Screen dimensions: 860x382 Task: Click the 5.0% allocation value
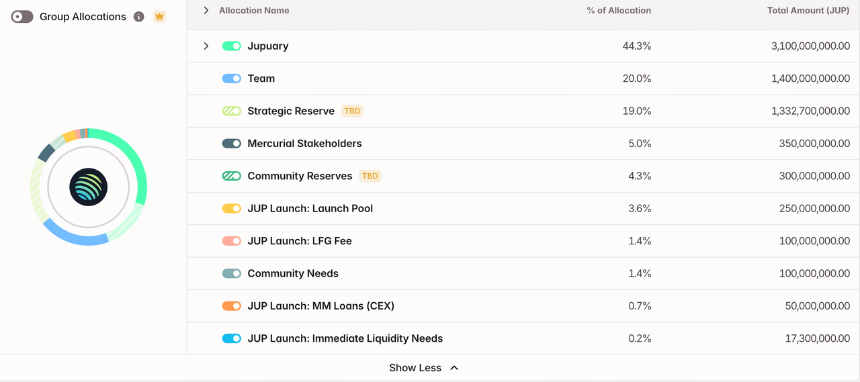click(640, 143)
